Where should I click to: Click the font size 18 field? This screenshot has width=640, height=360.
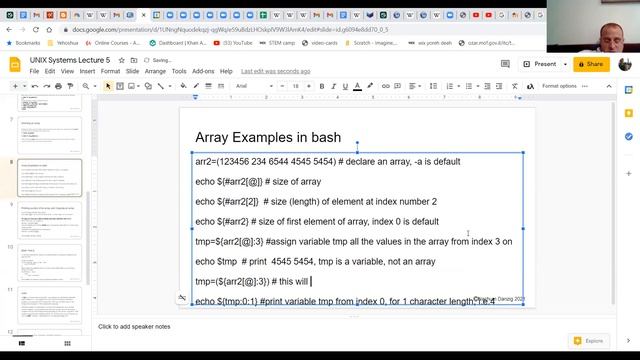coord(296,86)
